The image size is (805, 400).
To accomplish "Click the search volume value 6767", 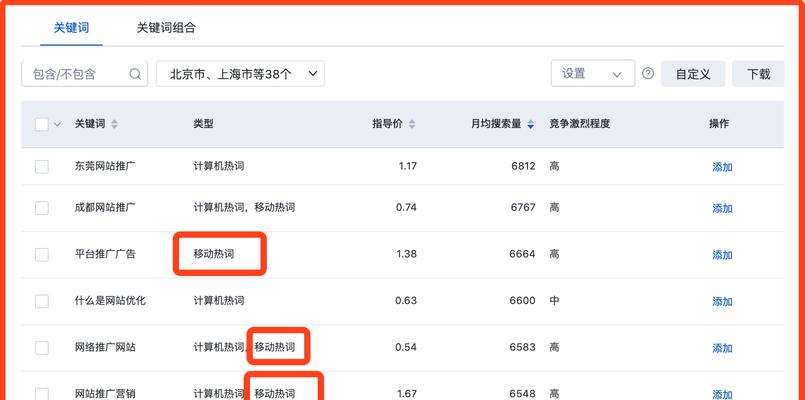I will [x=523, y=208].
